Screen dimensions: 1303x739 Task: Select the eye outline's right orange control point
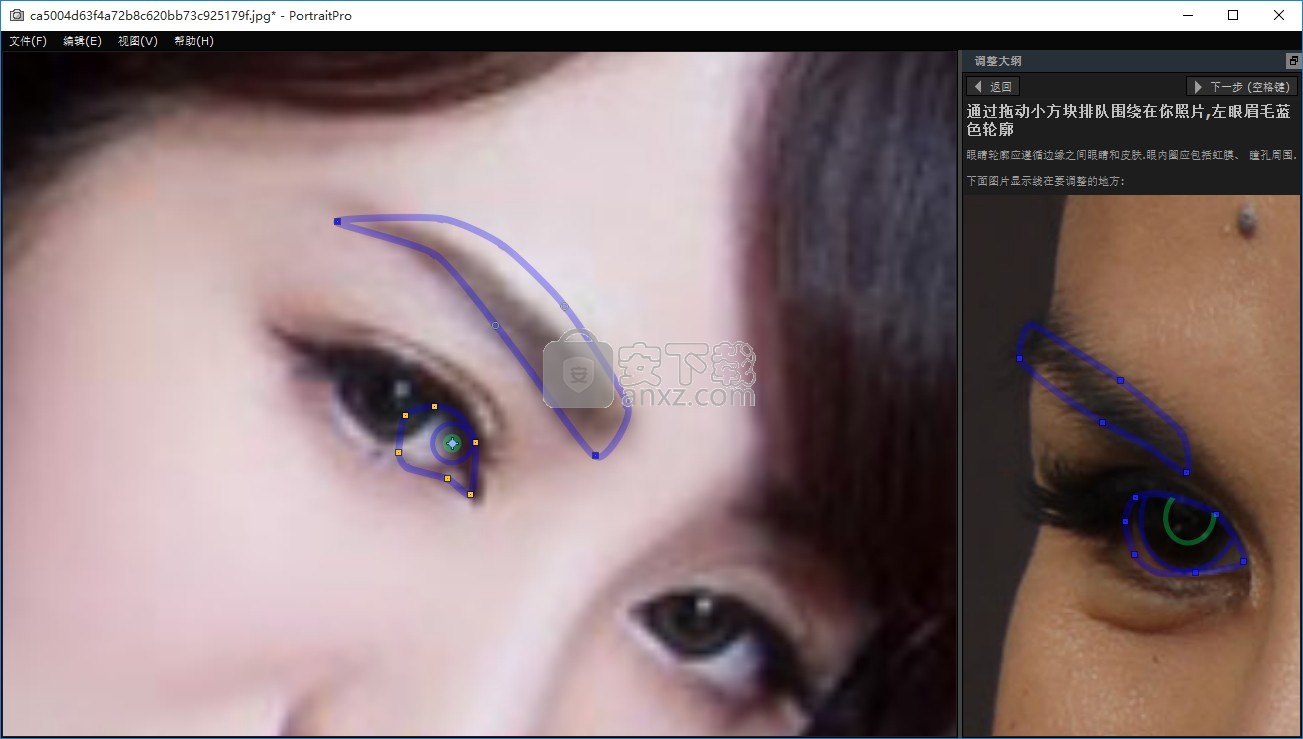[x=475, y=442]
